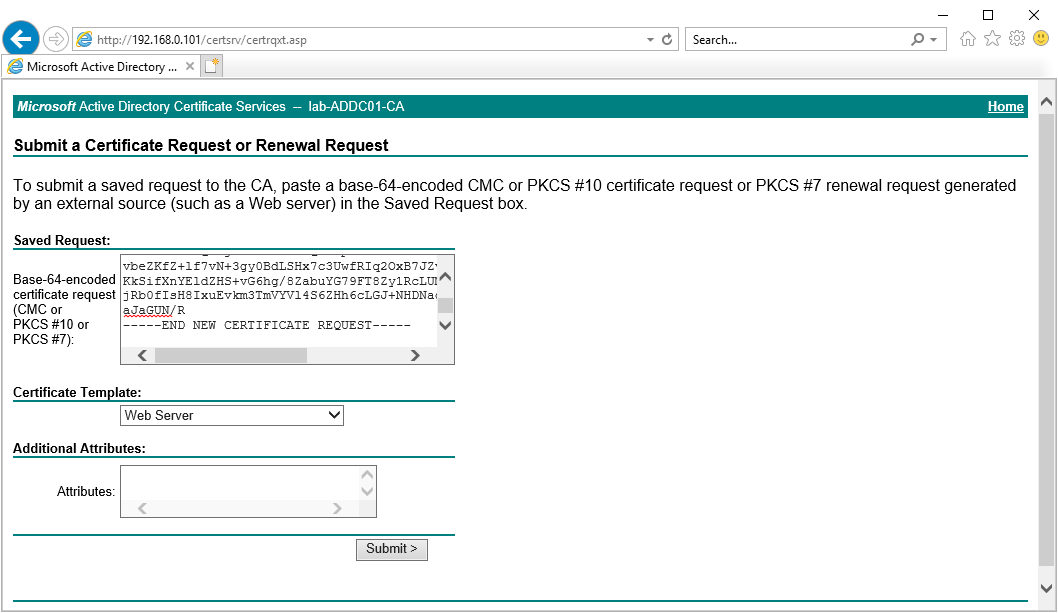Click the browser Forward arrow button
Viewport: 1058px width, 613px height.
point(56,39)
